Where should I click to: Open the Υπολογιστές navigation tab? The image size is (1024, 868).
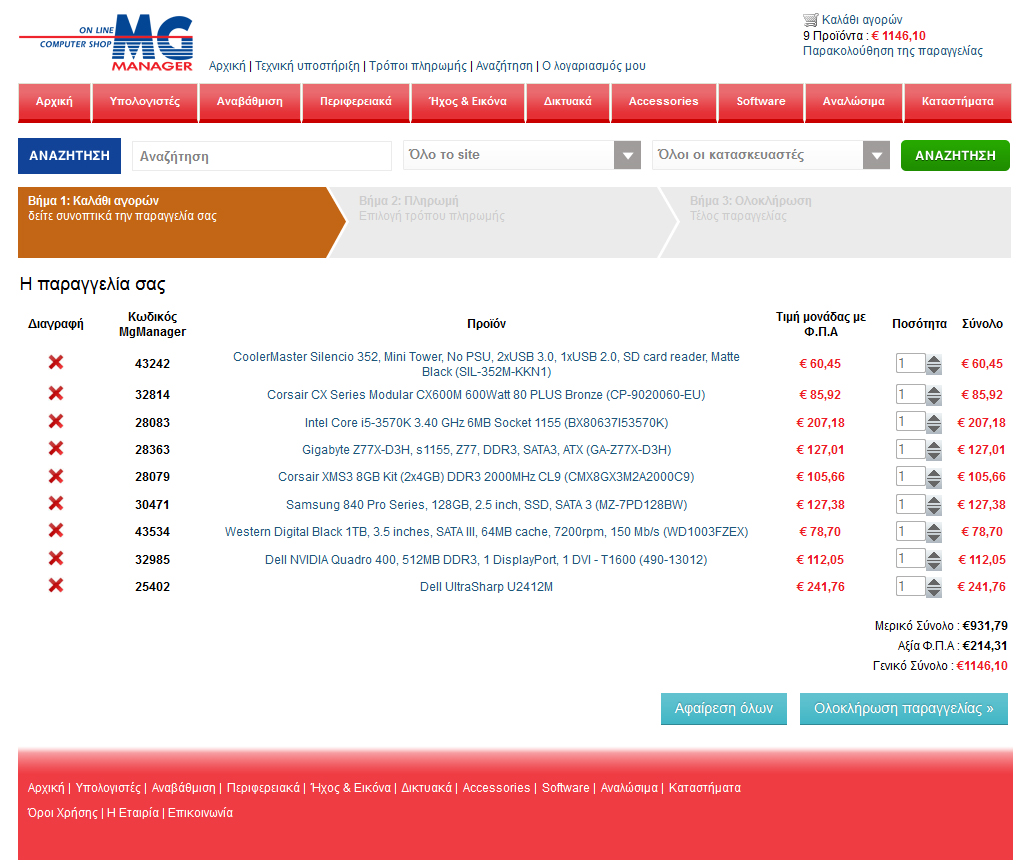click(x=145, y=102)
